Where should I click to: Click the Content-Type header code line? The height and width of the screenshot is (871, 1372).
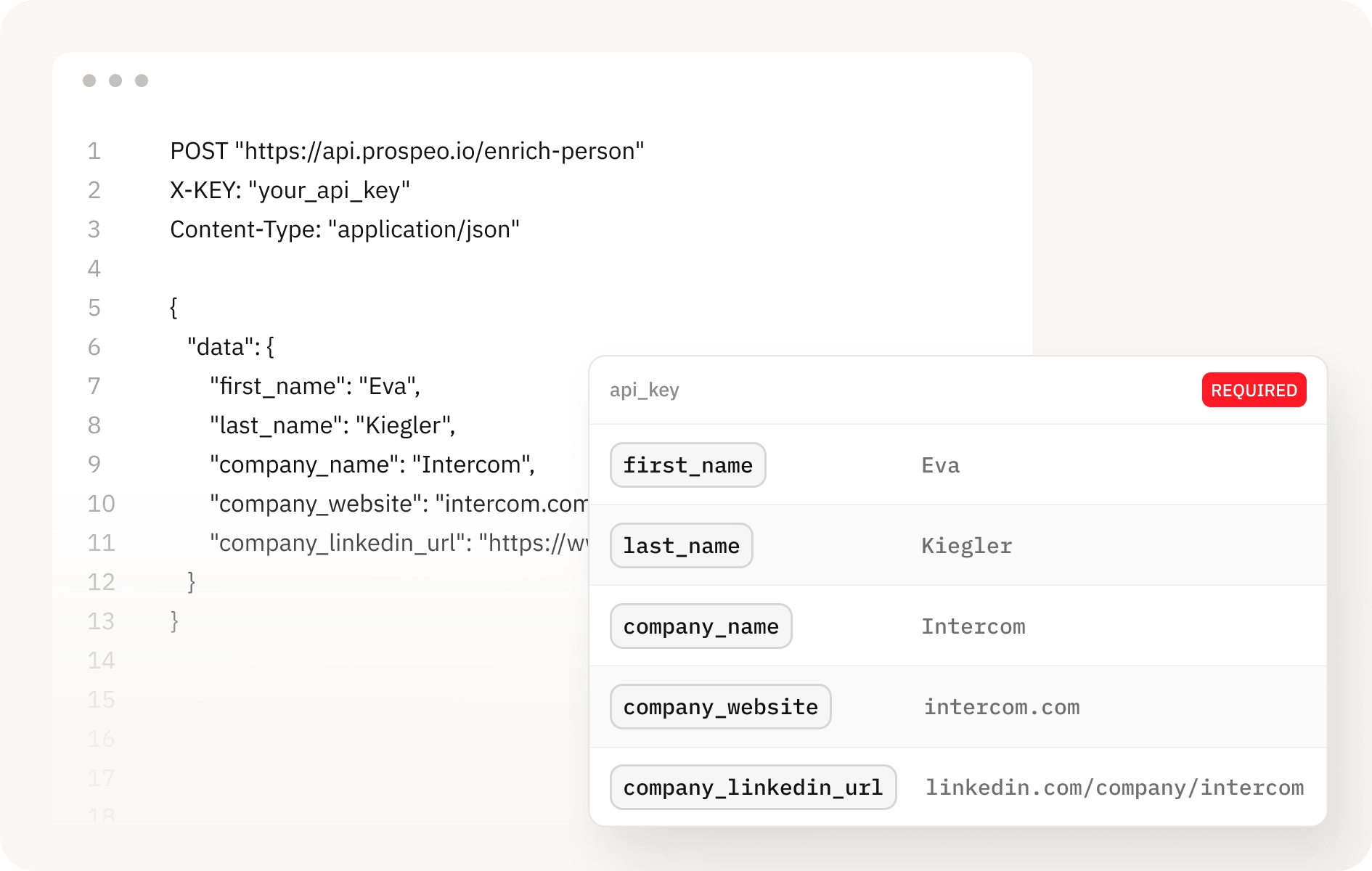coord(345,229)
